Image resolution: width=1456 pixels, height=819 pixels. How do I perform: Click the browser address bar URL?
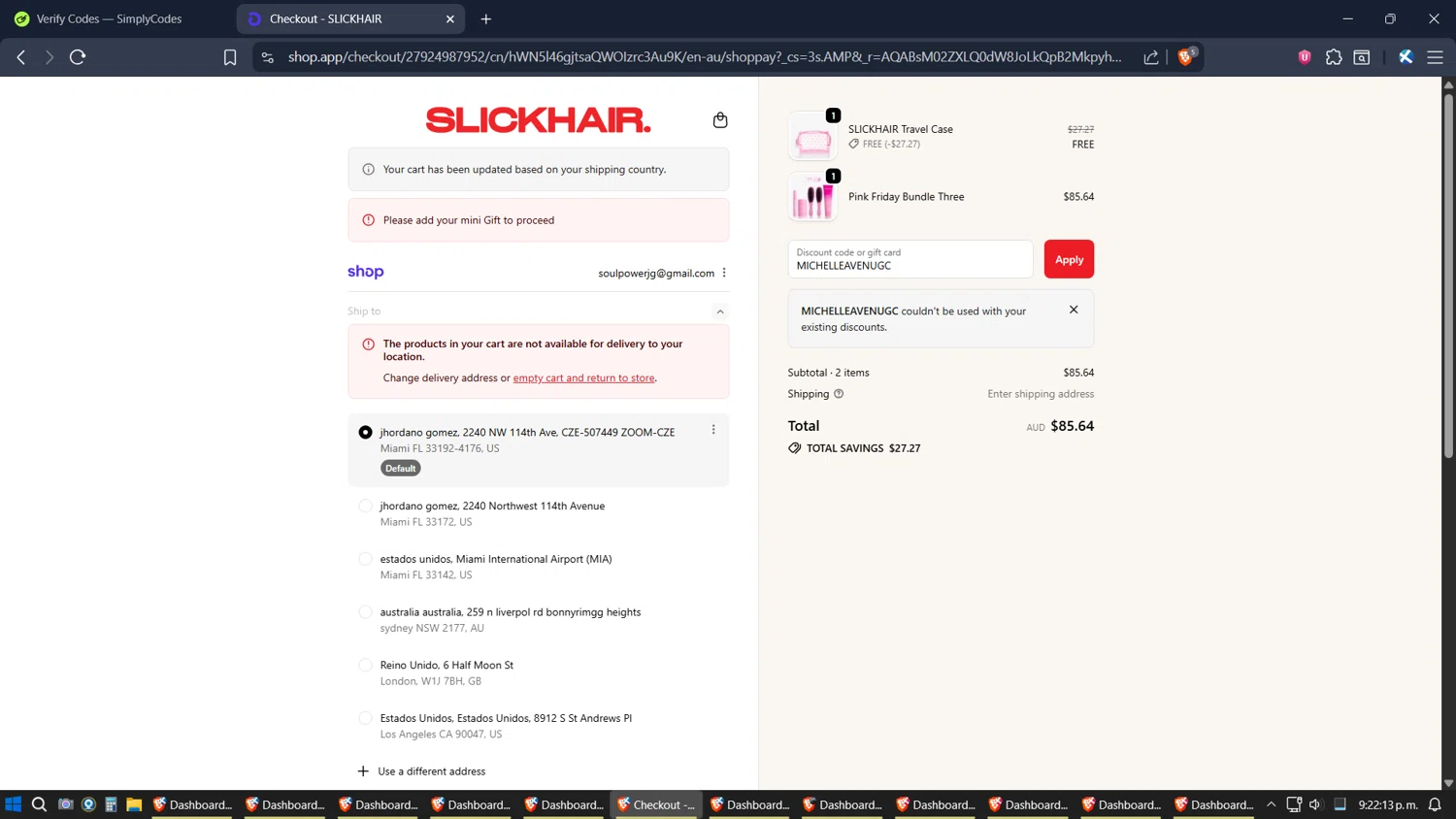tap(705, 57)
